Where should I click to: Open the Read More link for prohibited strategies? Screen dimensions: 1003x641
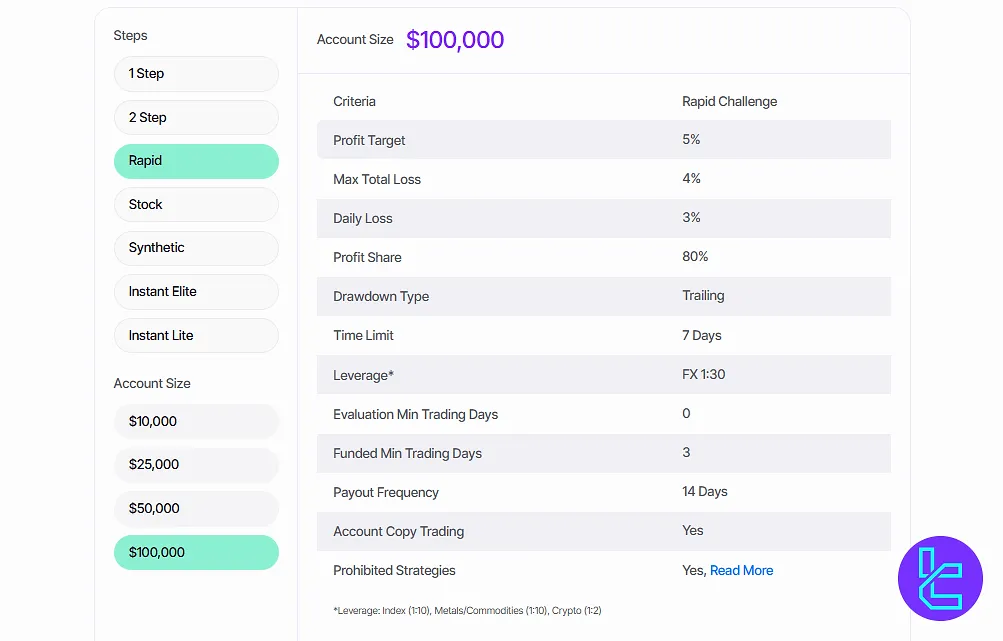(x=741, y=570)
